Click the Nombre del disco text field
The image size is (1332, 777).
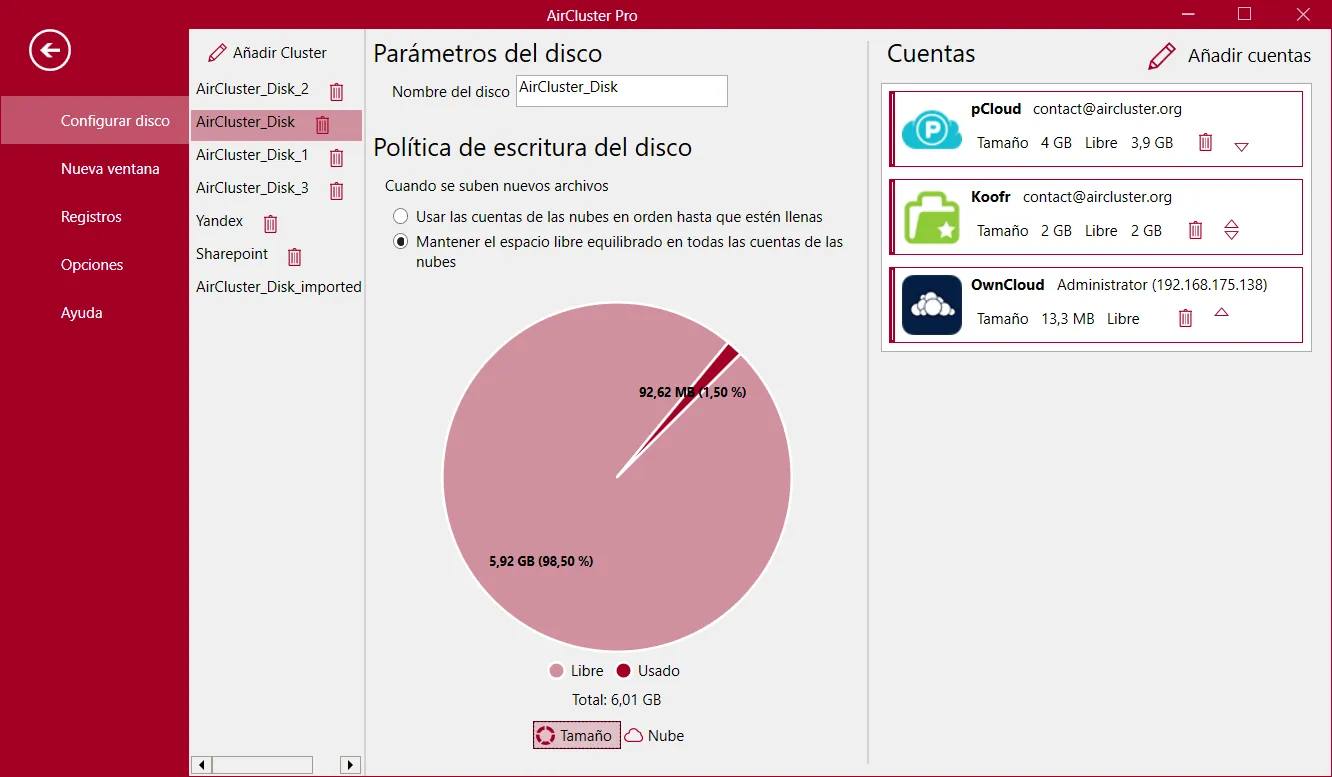[x=622, y=91]
